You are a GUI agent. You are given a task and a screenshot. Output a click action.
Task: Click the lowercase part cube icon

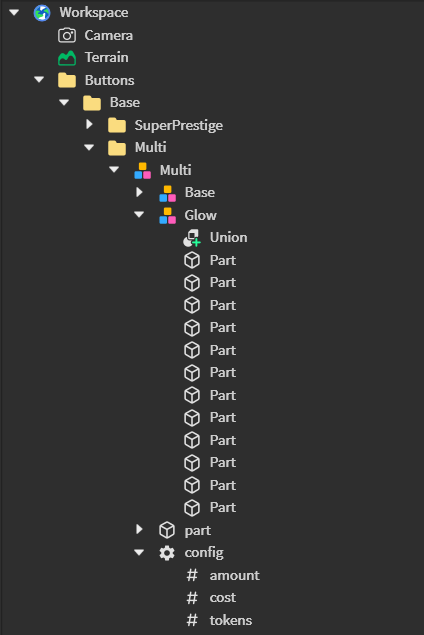[x=167, y=530]
